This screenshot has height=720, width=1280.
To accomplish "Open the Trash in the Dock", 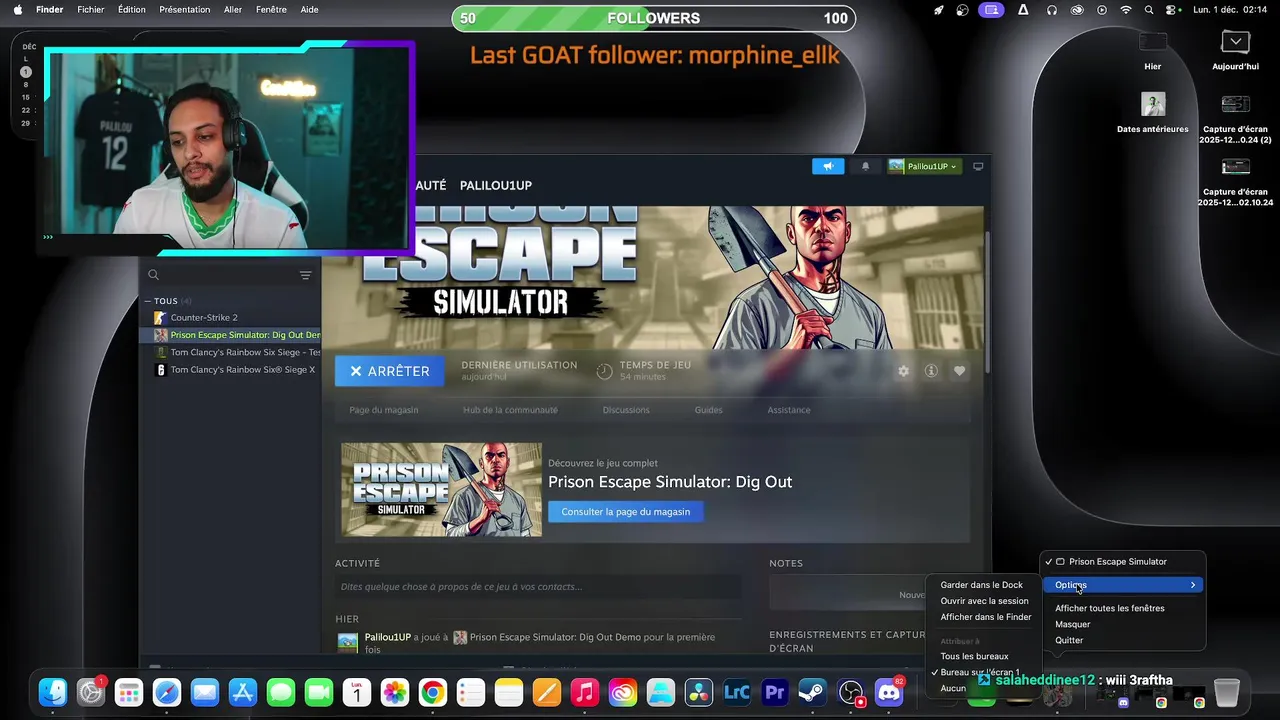I will tap(1227, 692).
